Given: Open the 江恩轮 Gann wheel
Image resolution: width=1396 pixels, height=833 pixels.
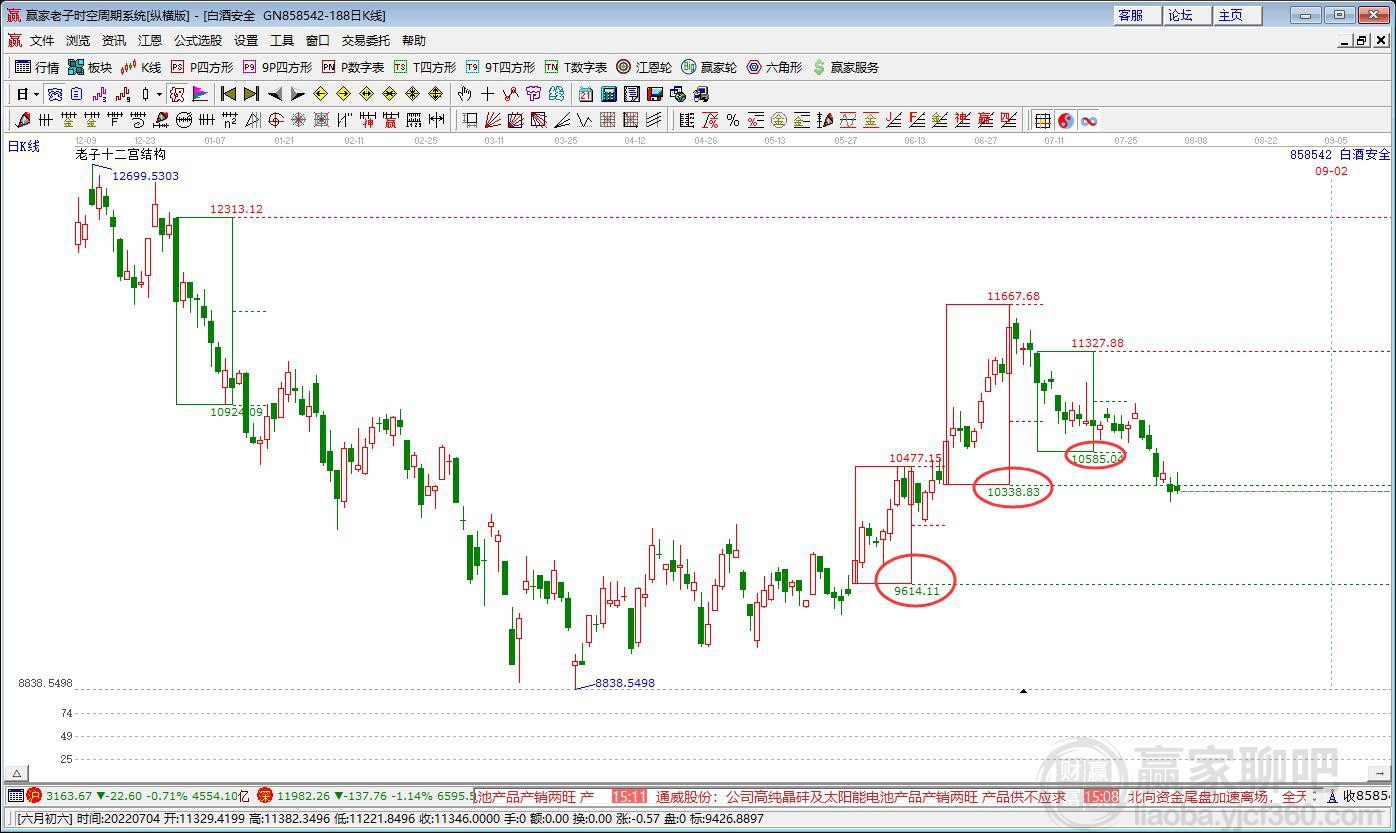Looking at the screenshot, I should coord(644,67).
